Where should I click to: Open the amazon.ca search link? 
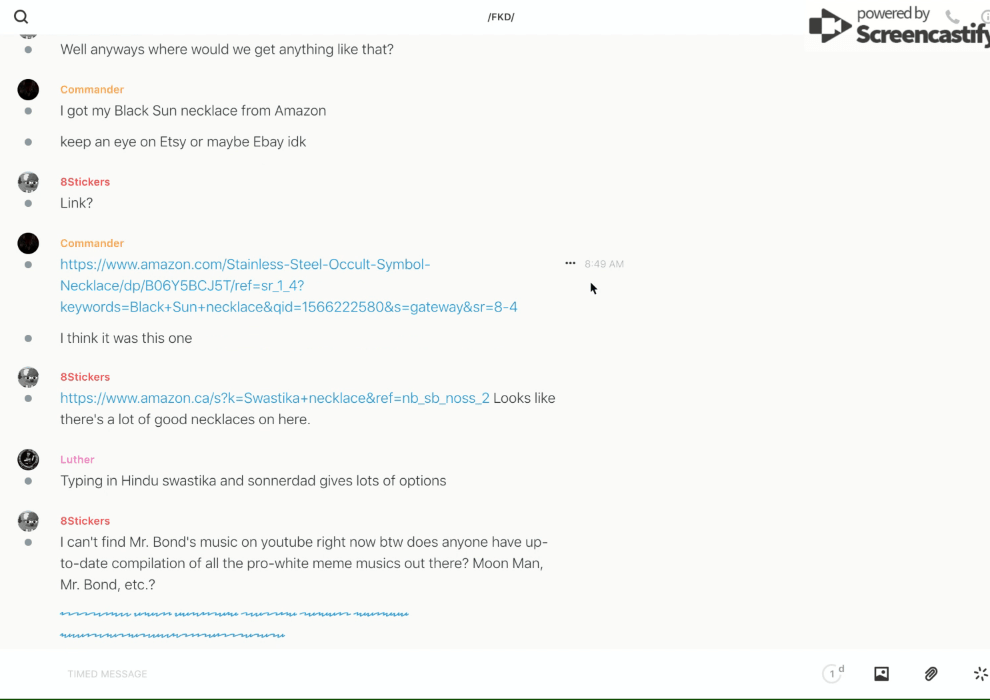[274, 398]
